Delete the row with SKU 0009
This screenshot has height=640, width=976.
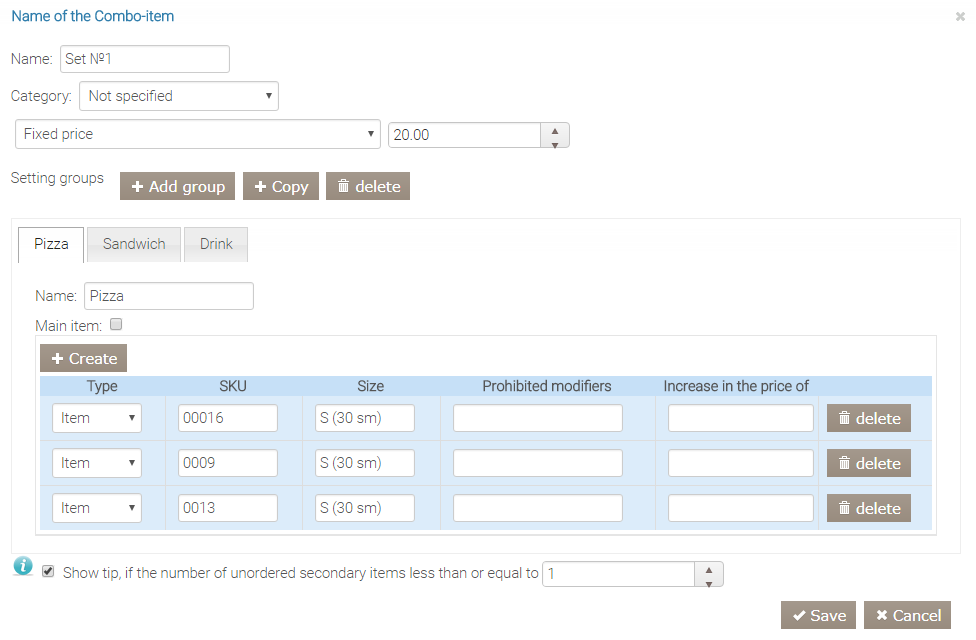(x=869, y=463)
